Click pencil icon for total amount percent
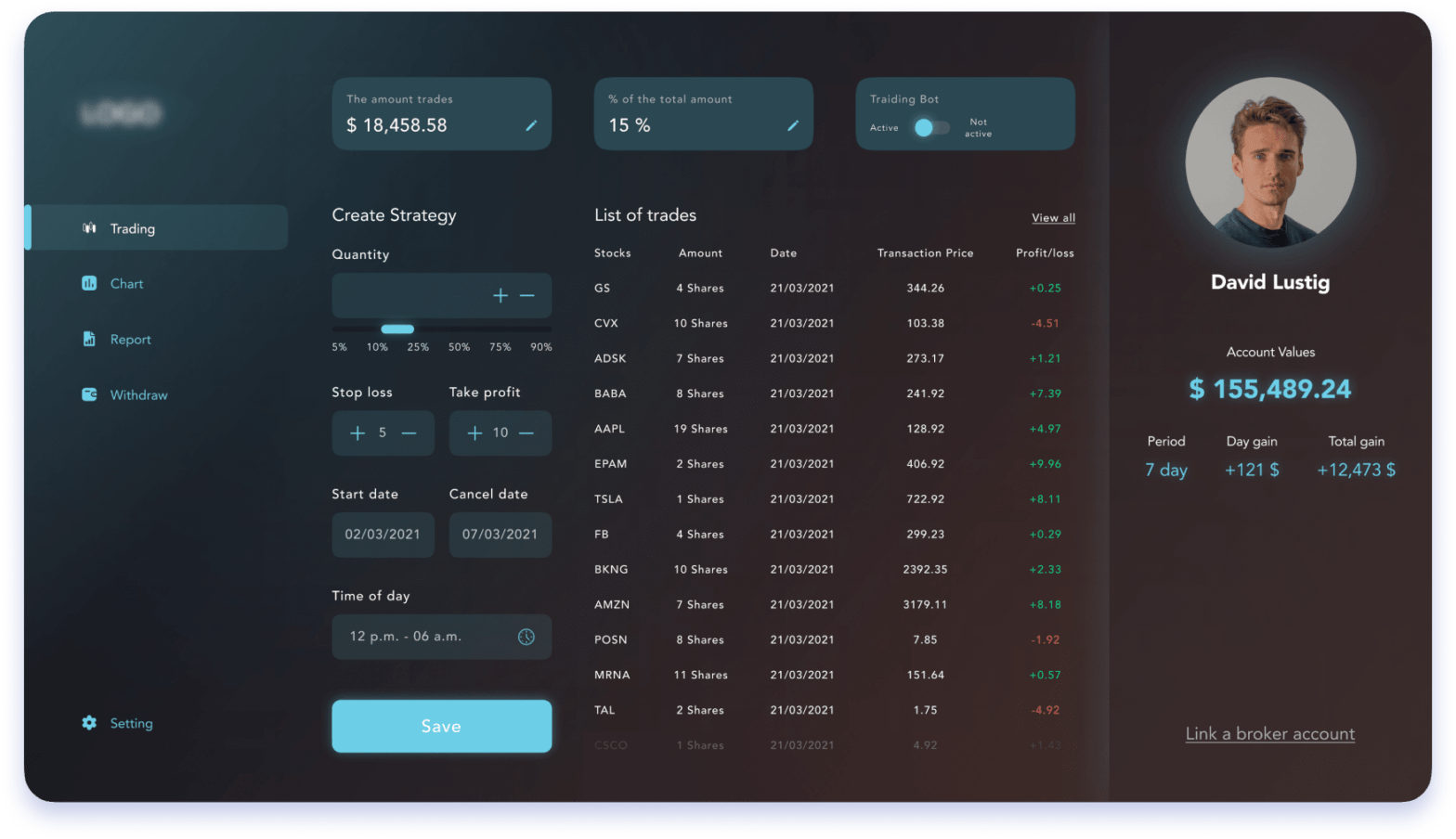The image size is (1456, 839). pos(793,125)
